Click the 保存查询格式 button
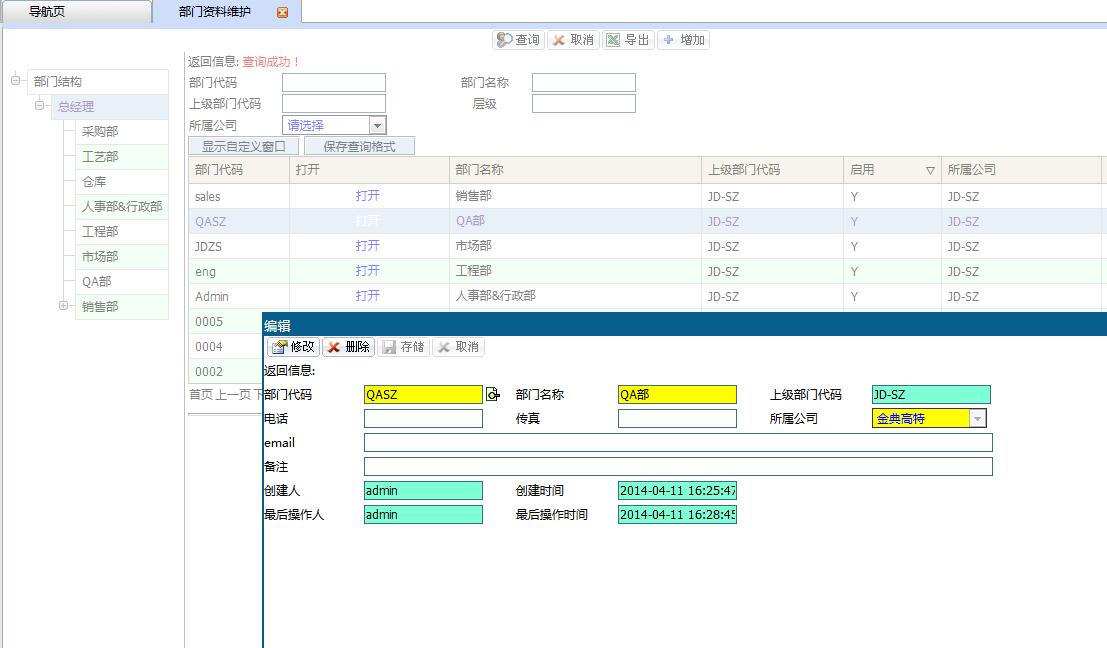Viewport: 1107px width, 648px height. tap(359, 146)
